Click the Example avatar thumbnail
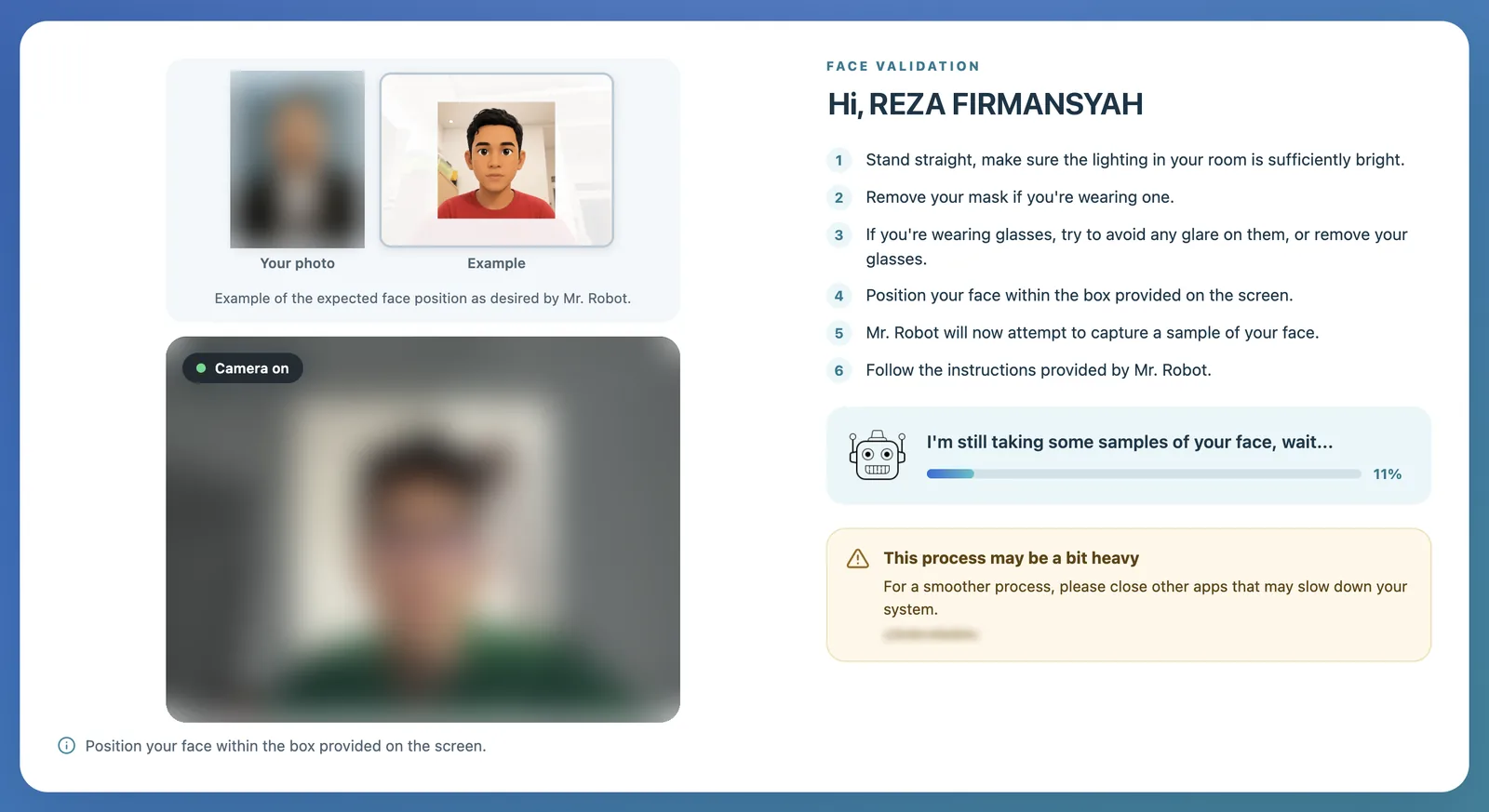This screenshot has width=1489, height=812. (496, 160)
